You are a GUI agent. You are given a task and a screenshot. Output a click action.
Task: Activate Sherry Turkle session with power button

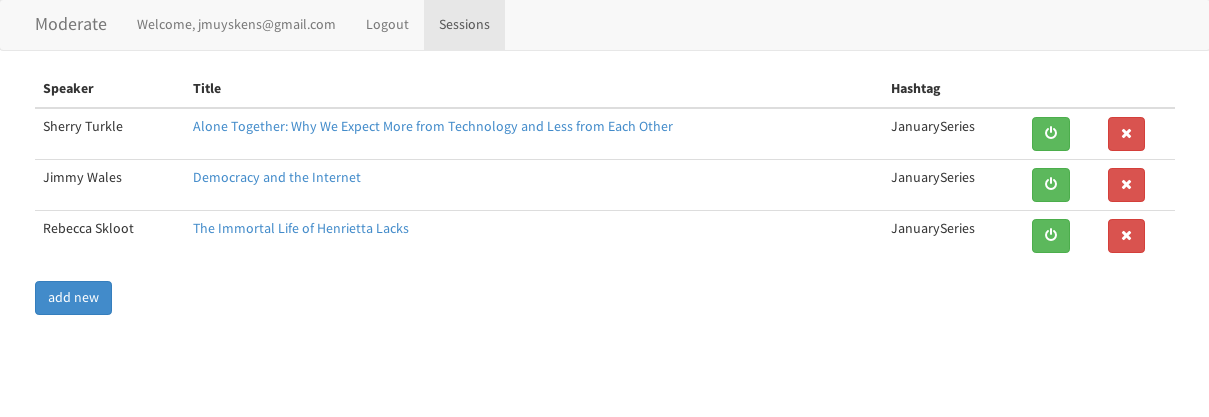tap(1050, 134)
